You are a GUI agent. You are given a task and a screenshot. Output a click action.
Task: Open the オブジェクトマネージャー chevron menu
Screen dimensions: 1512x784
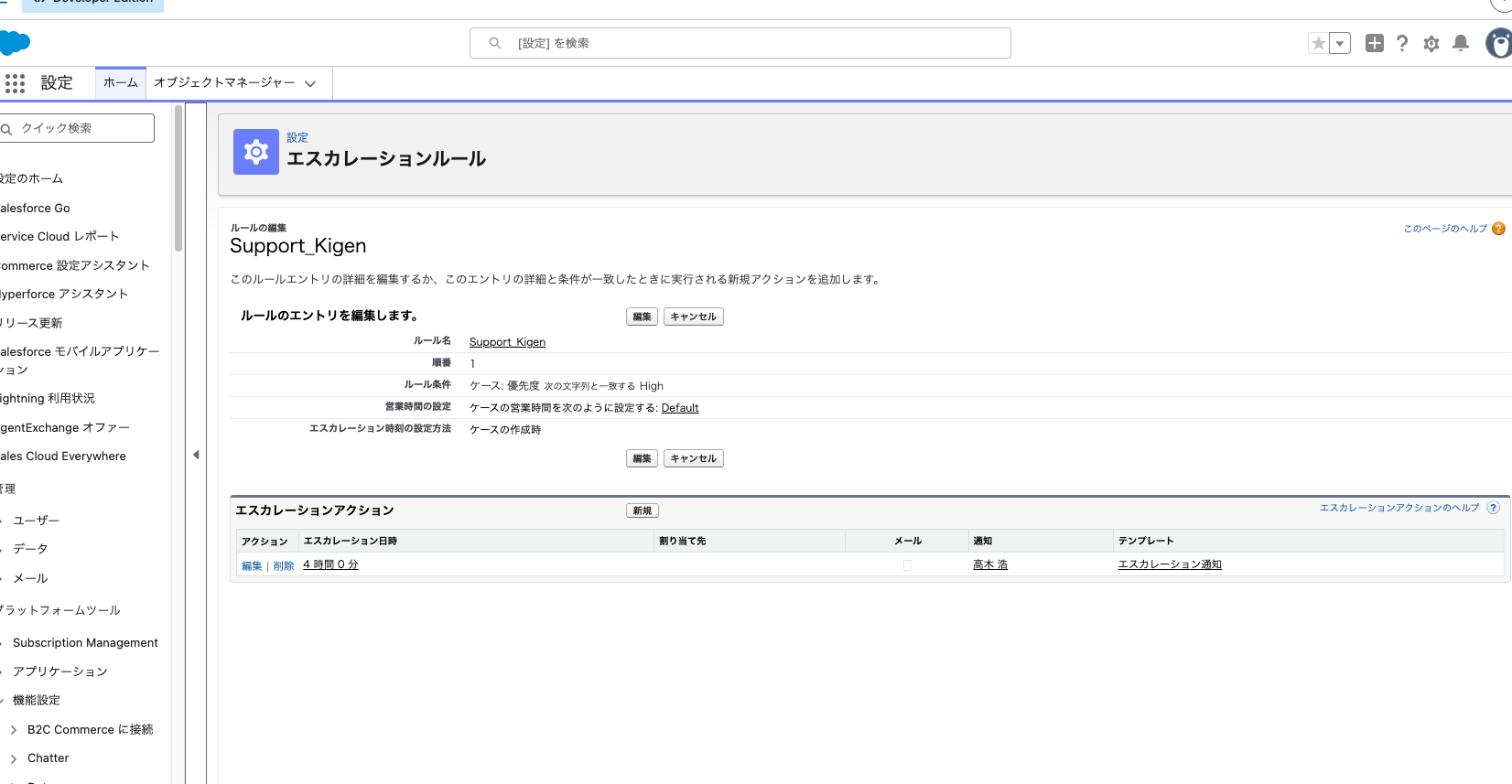(x=310, y=83)
